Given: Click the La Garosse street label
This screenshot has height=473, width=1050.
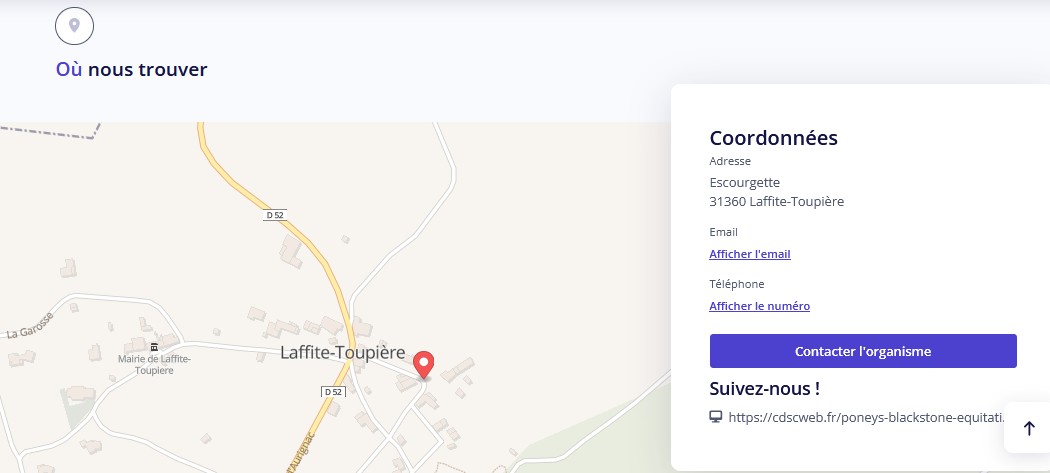Looking at the screenshot, I should tap(28, 326).
